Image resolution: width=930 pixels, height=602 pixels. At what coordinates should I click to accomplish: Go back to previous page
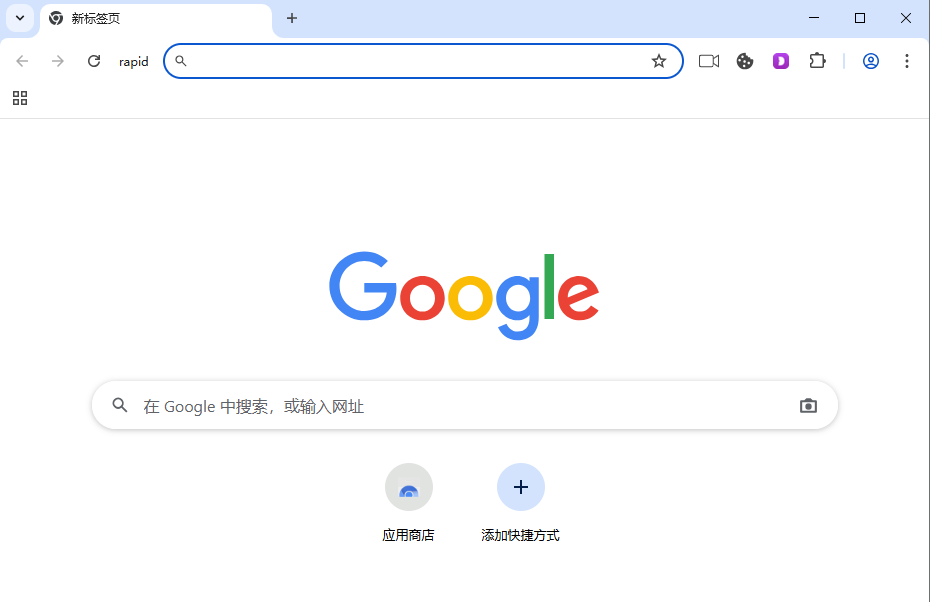click(x=22, y=61)
